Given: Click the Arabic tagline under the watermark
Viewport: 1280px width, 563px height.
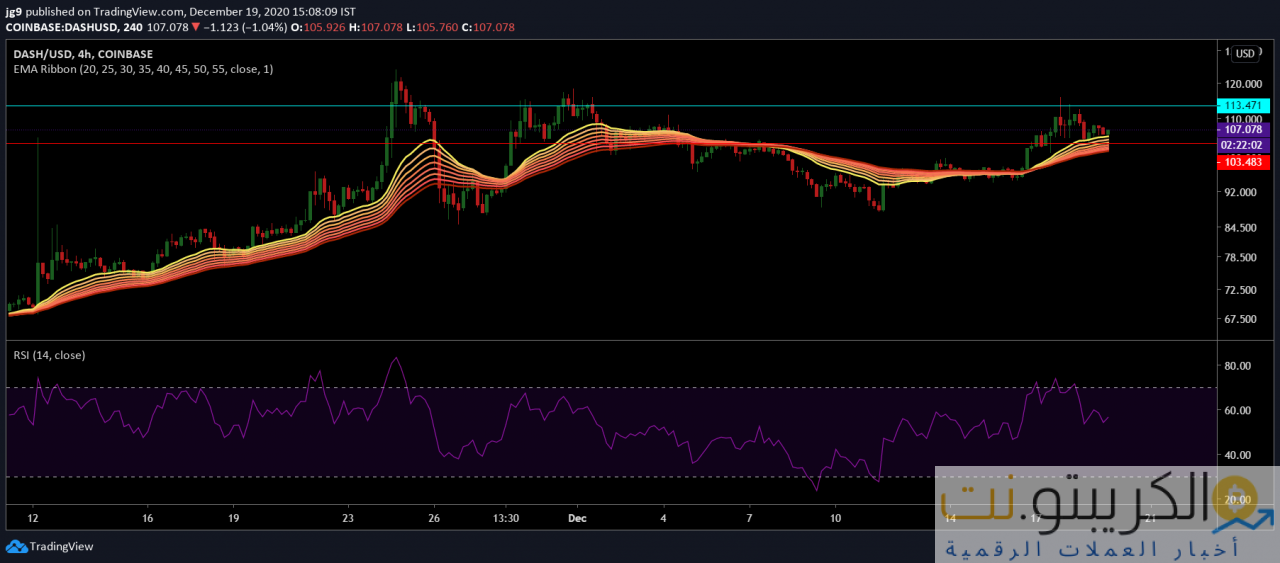Looking at the screenshot, I should 1090,549.
